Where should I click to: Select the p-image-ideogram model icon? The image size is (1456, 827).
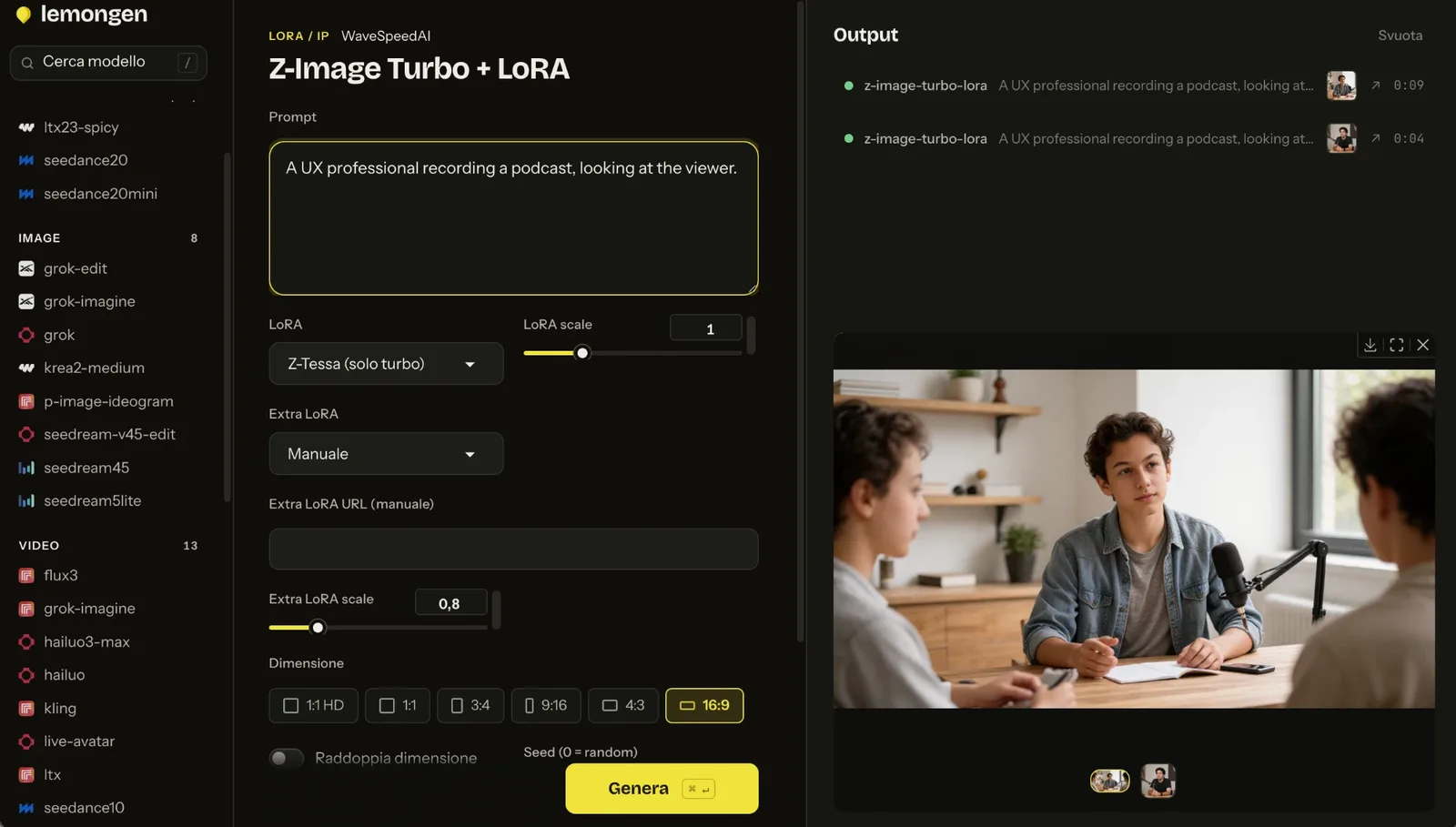(26, 401)
